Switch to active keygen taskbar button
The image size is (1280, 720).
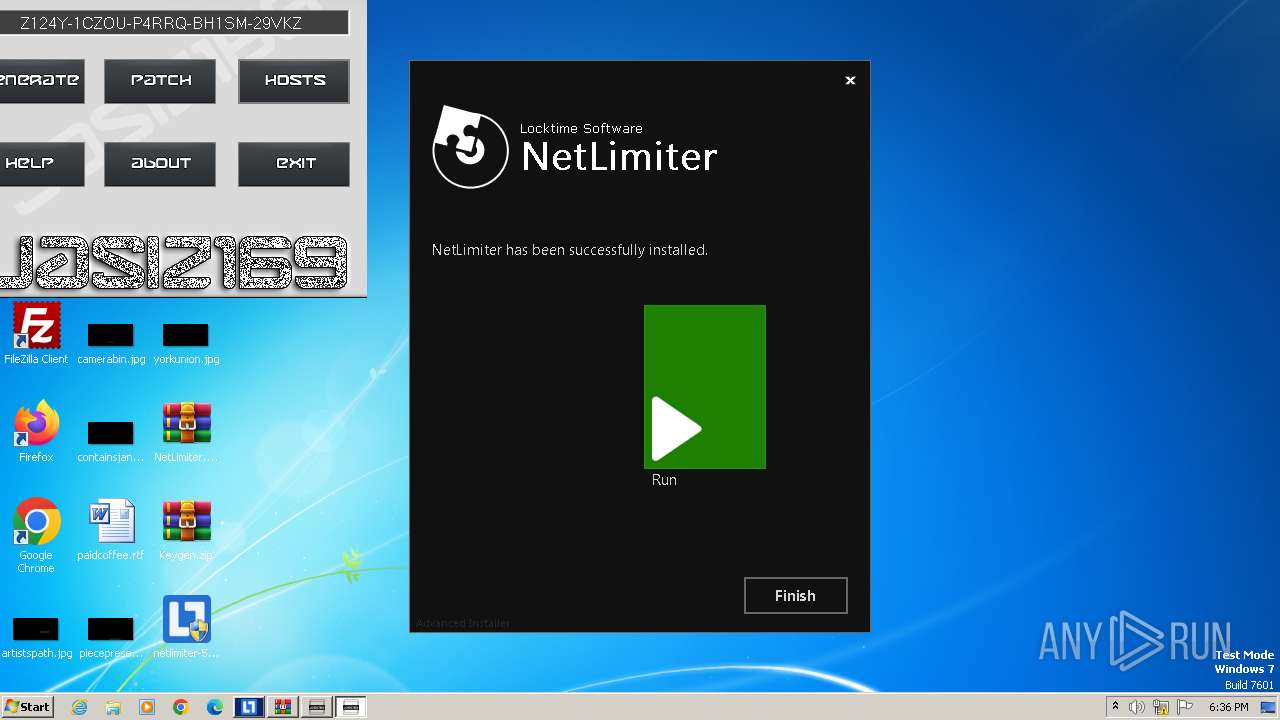(x=351, y=707)
